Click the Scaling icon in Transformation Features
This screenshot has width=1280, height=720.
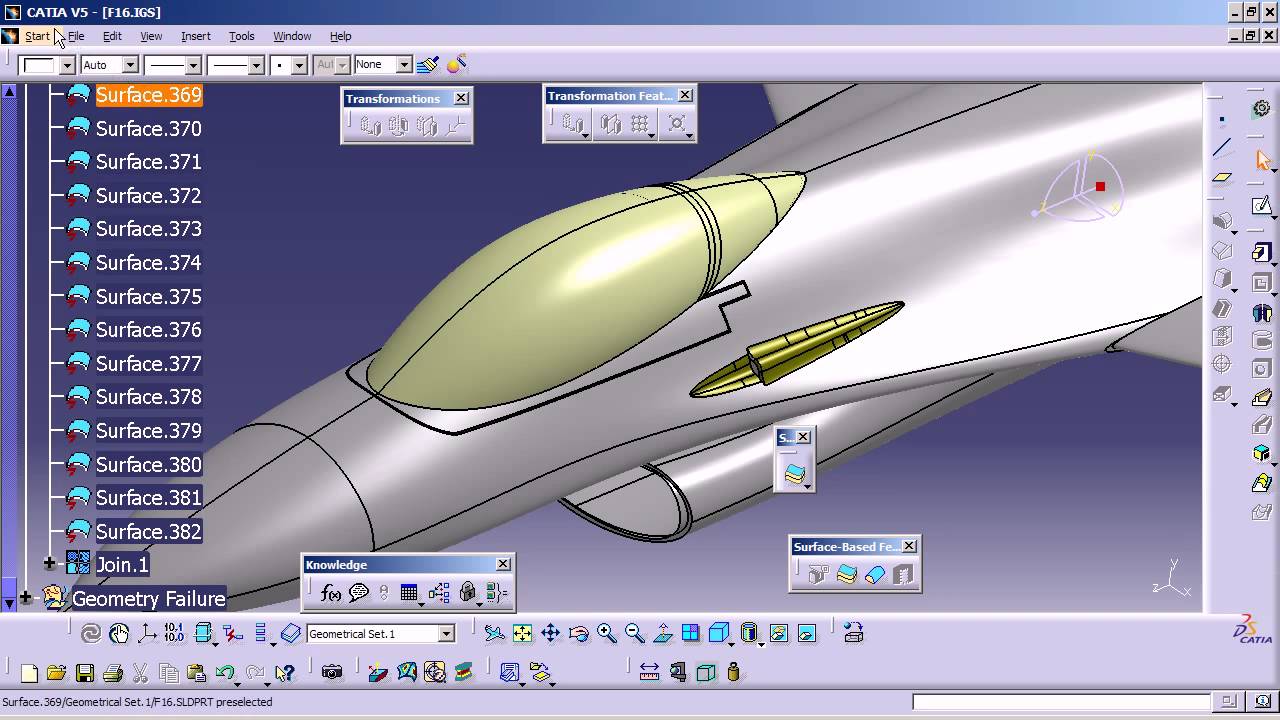[677, 124]
